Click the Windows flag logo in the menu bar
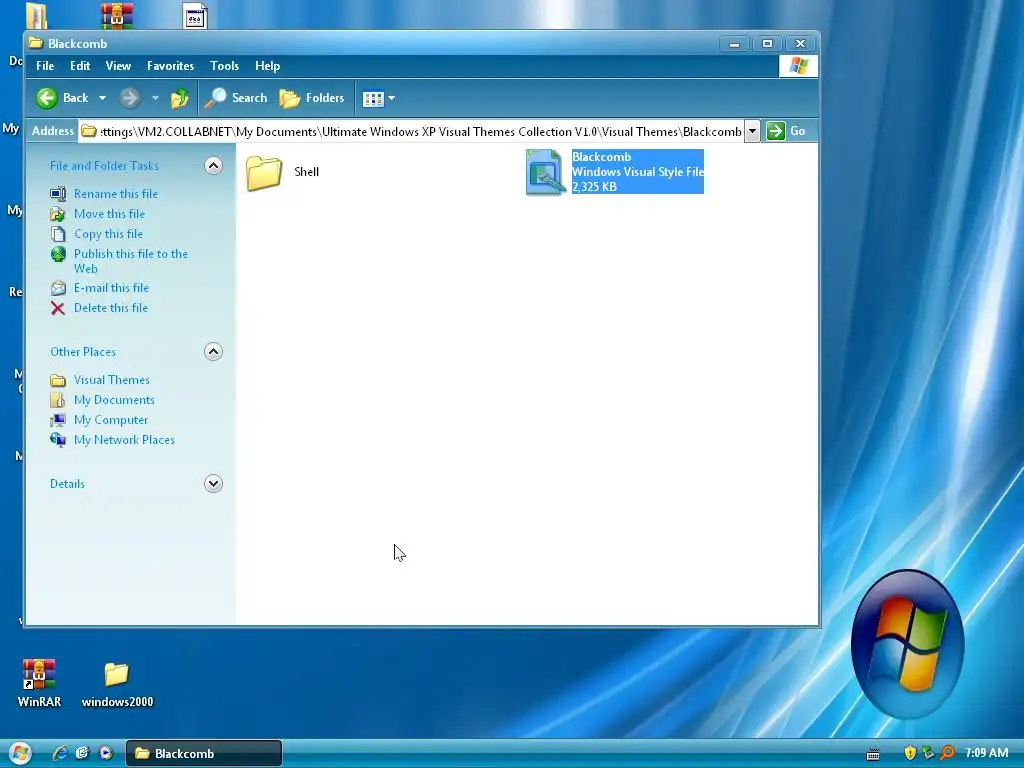 [798, 66]
